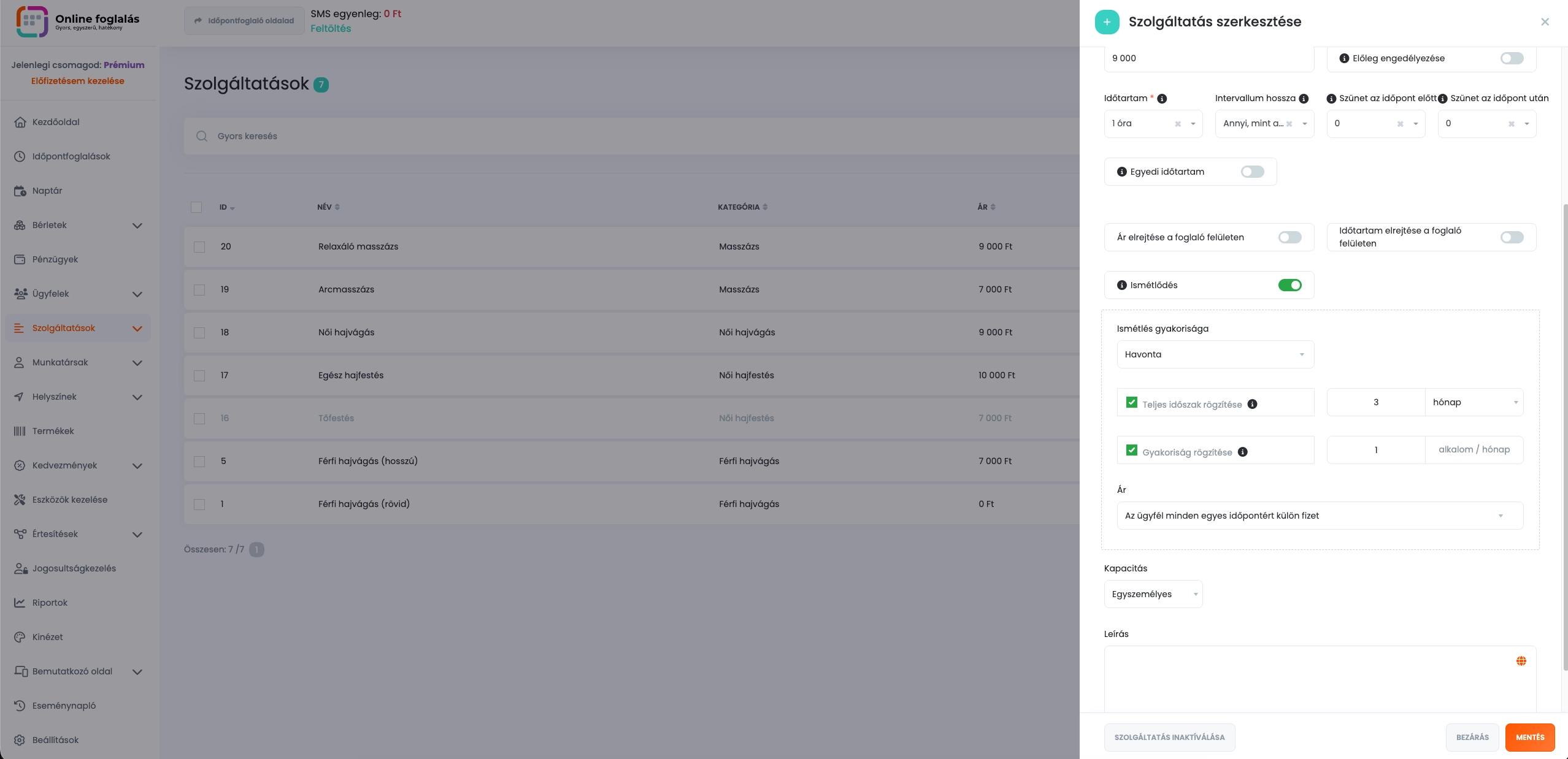Screen dimensions: 1568x759
Task: Uncheck Teljes időszak rögzítése checkbox
Action: click(x=1131, y=403)
